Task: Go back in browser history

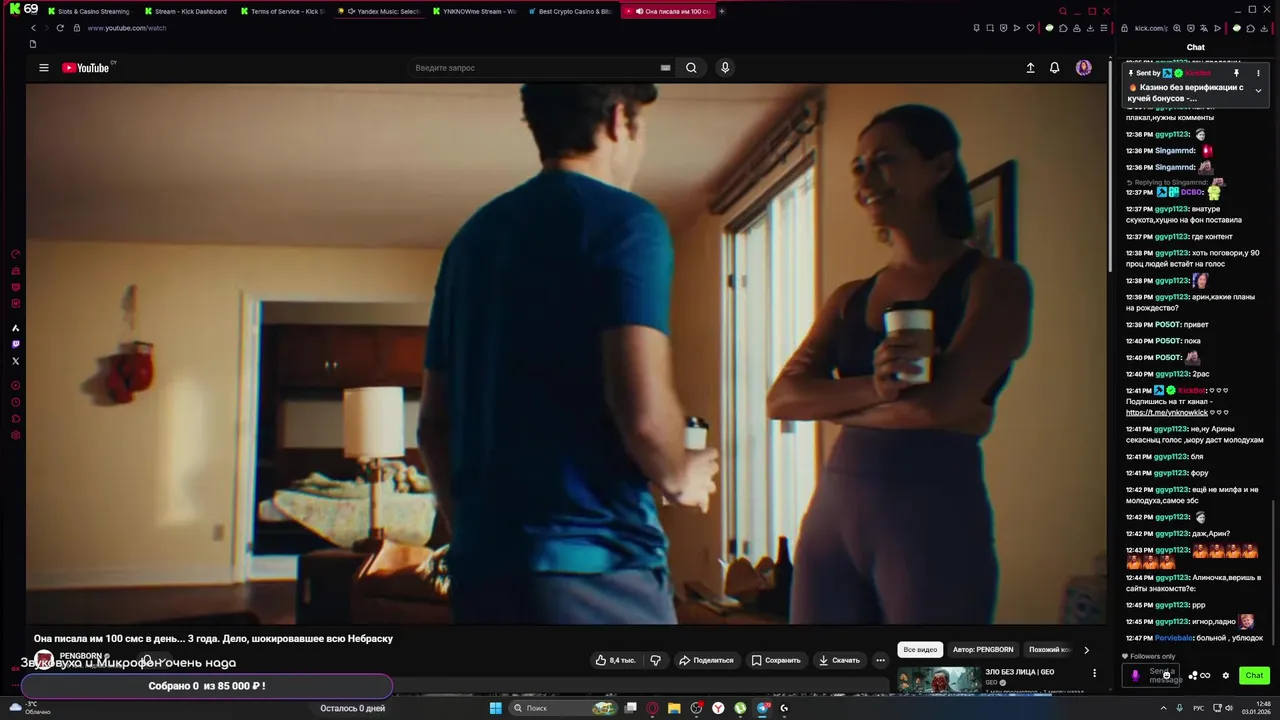Action: click(33, 28)
